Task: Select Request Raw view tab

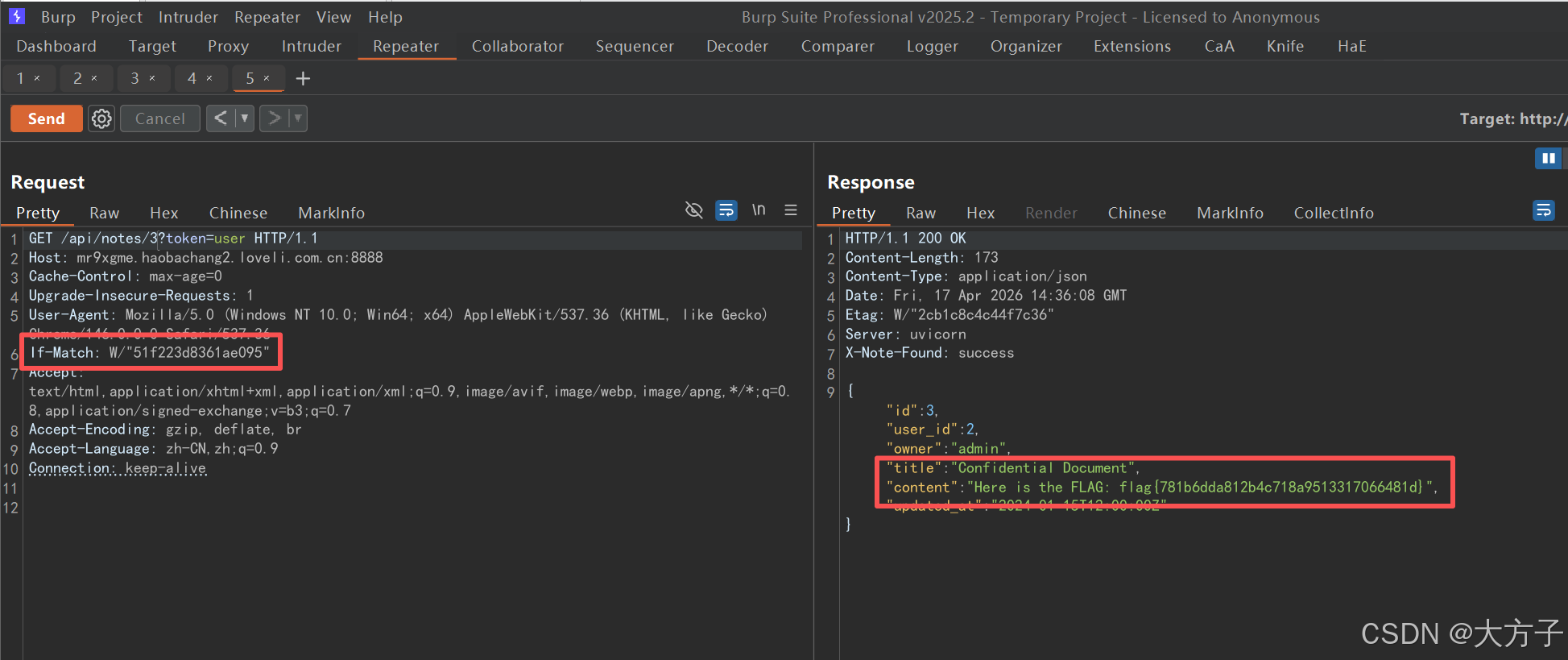Action: (x=104, y=213)
